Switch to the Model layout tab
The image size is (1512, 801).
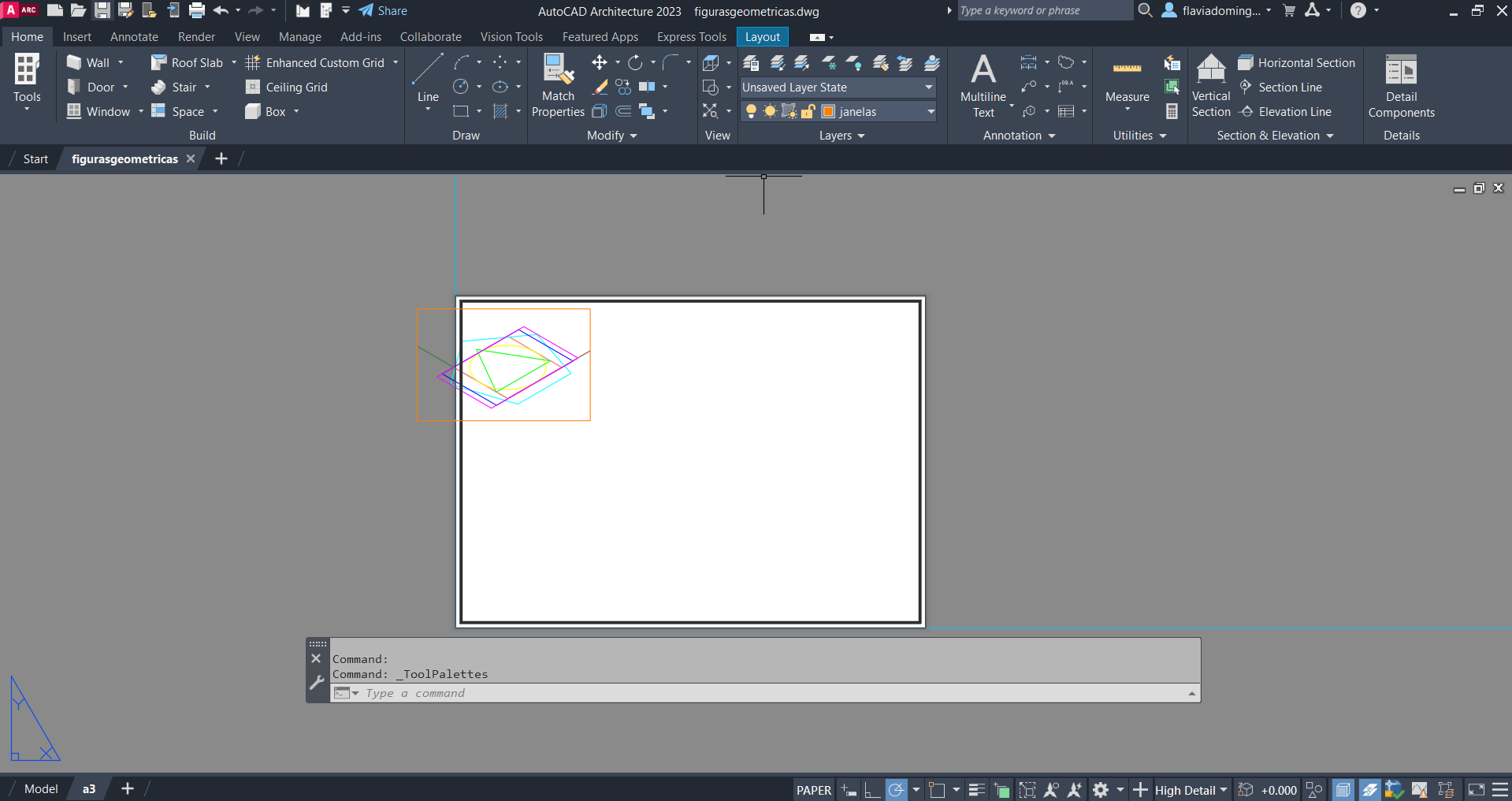(x=41, y=788)
